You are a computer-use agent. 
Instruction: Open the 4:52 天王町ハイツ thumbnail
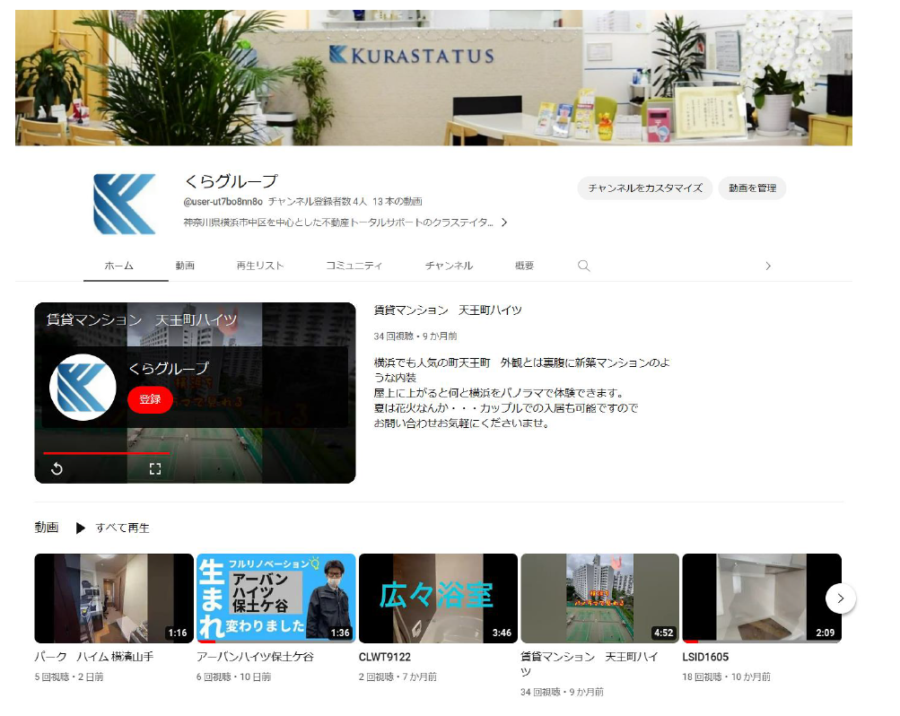(600, 598)
